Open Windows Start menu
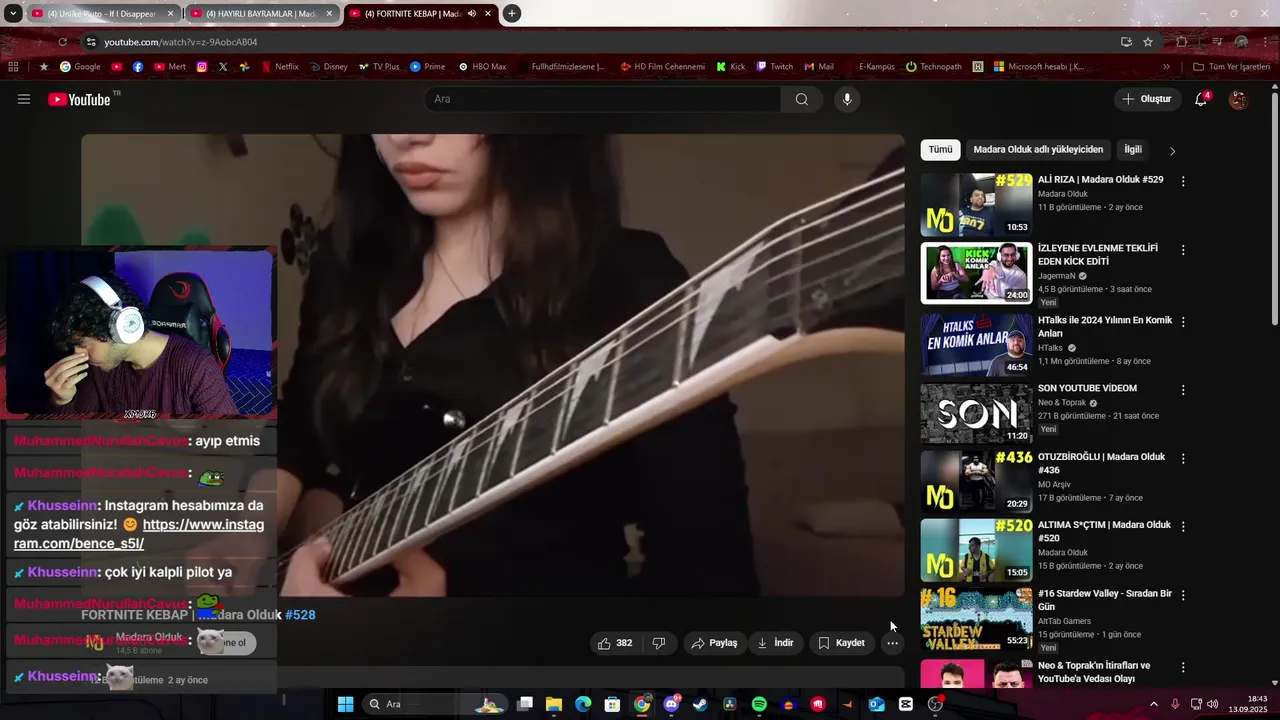 coord(345,704)
